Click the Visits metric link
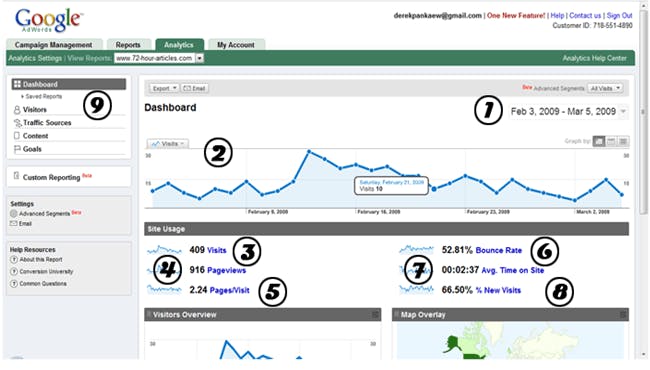650x370 pixels. pos(217,250)
